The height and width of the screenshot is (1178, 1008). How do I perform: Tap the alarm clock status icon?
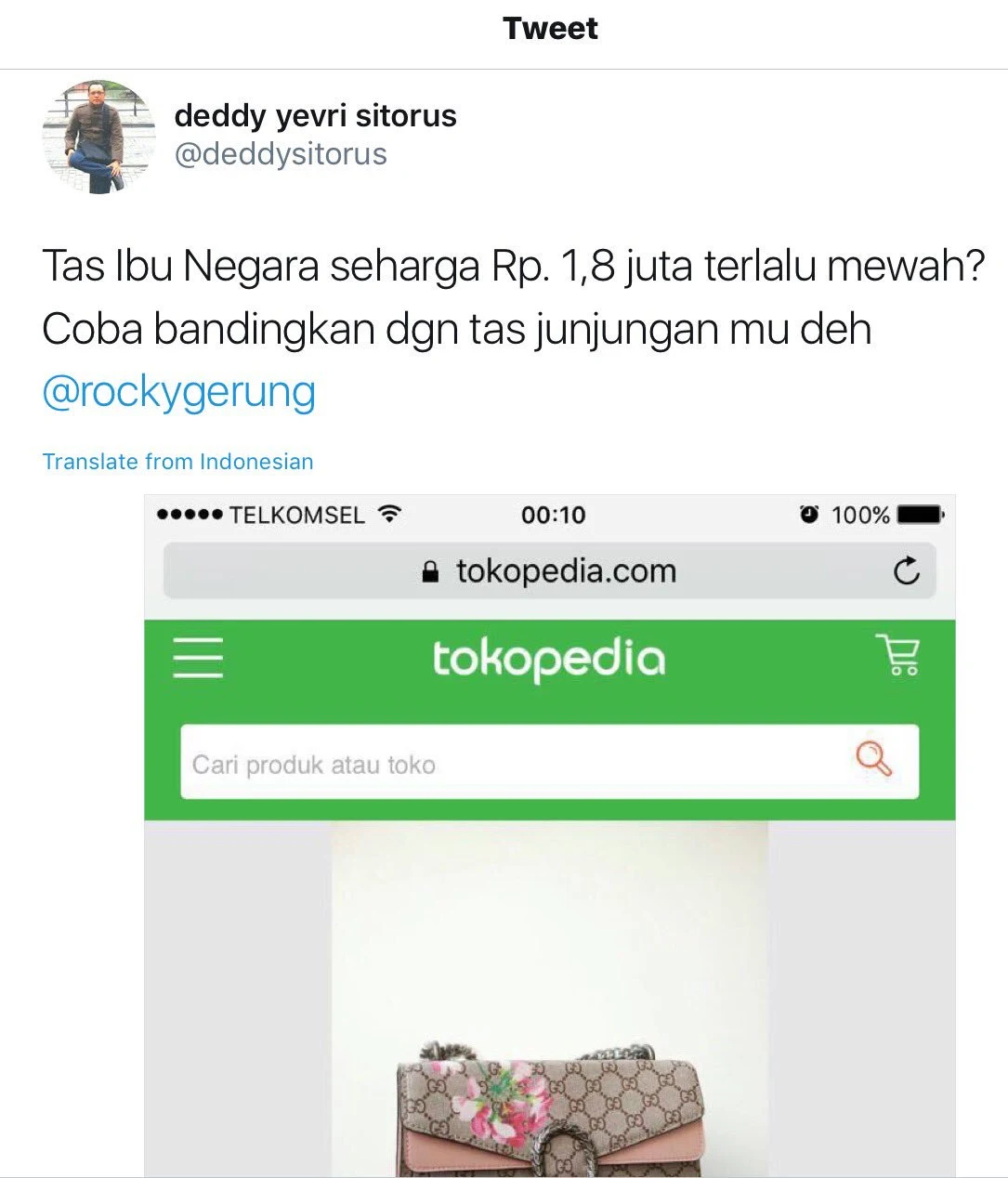point(809,514)
